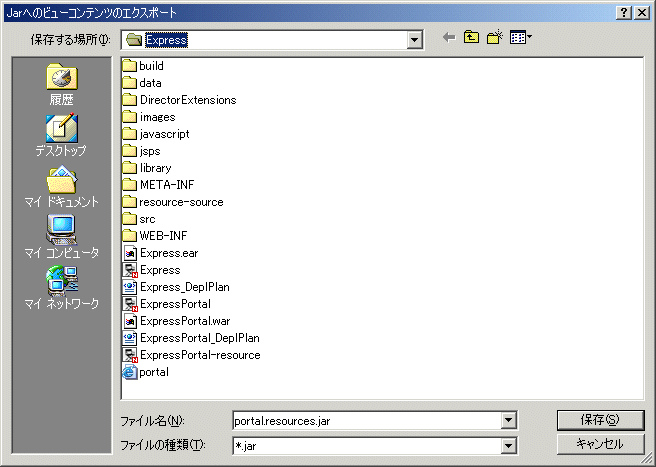Go up one folder level
Screen dimensions: 656x467
[x=472, y=38]
